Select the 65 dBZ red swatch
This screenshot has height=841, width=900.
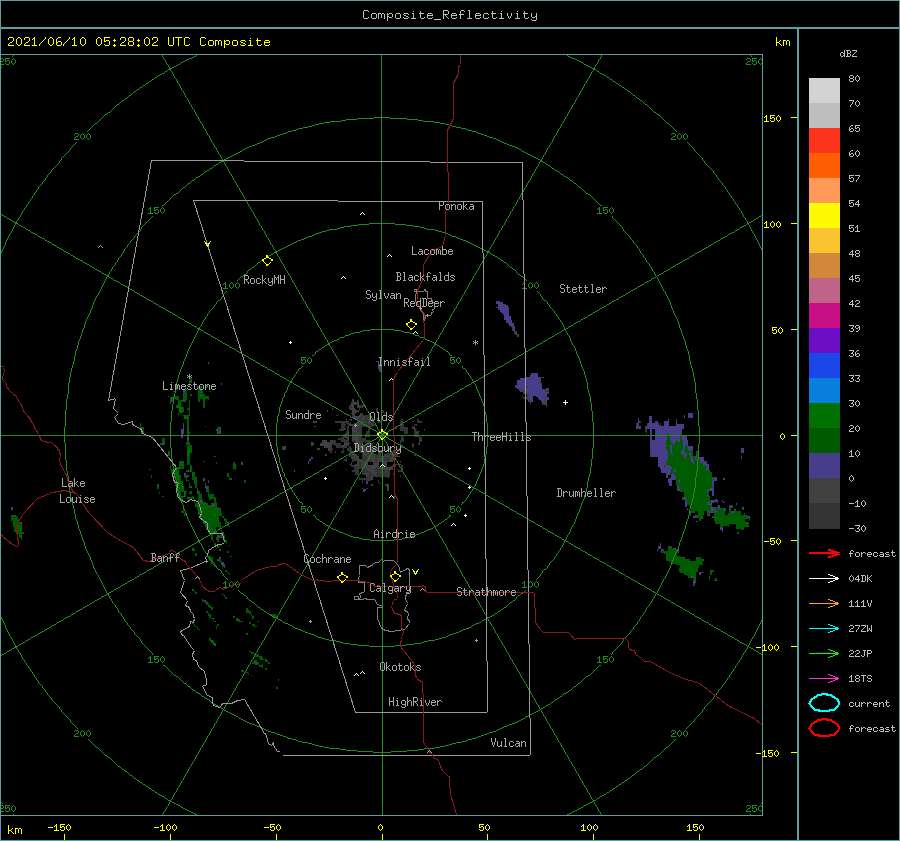click(x=824, y=141)
